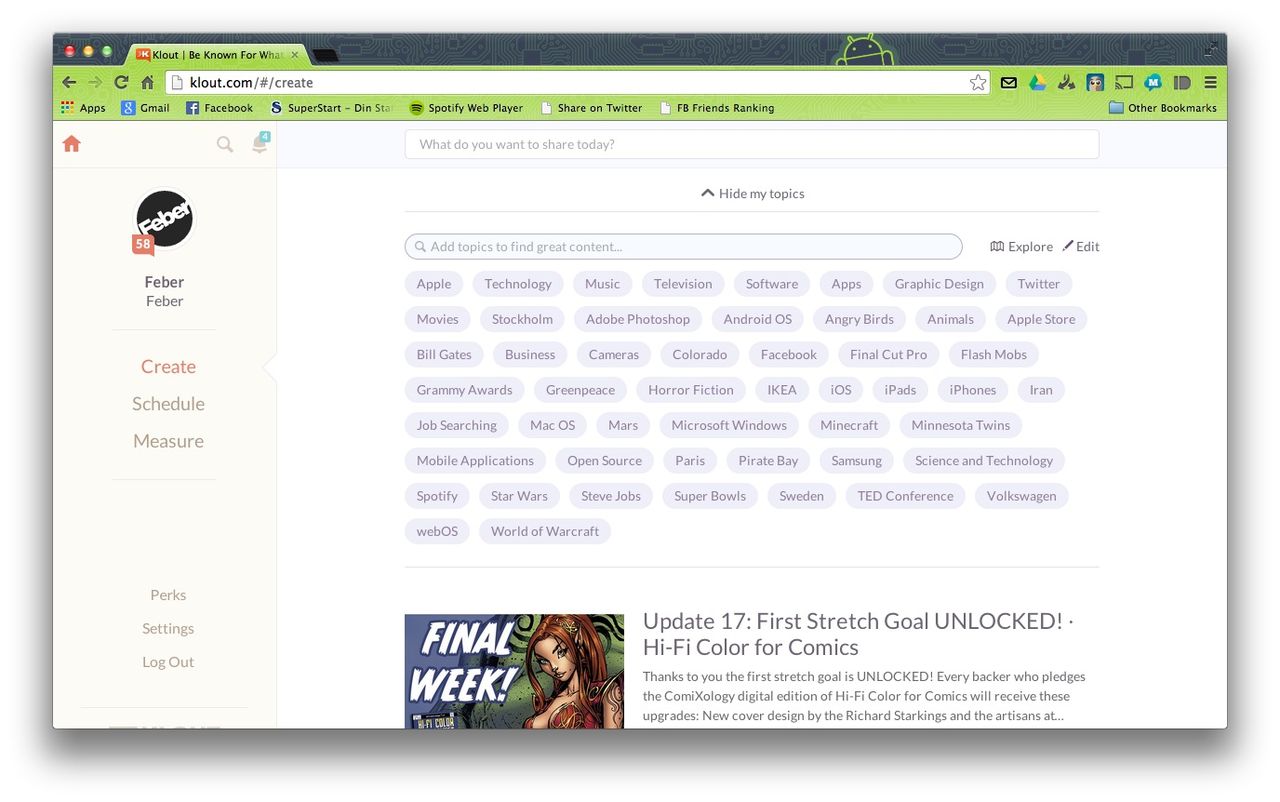
Task: Click the Google Cast extension icon
Action: click(1124, 83)
